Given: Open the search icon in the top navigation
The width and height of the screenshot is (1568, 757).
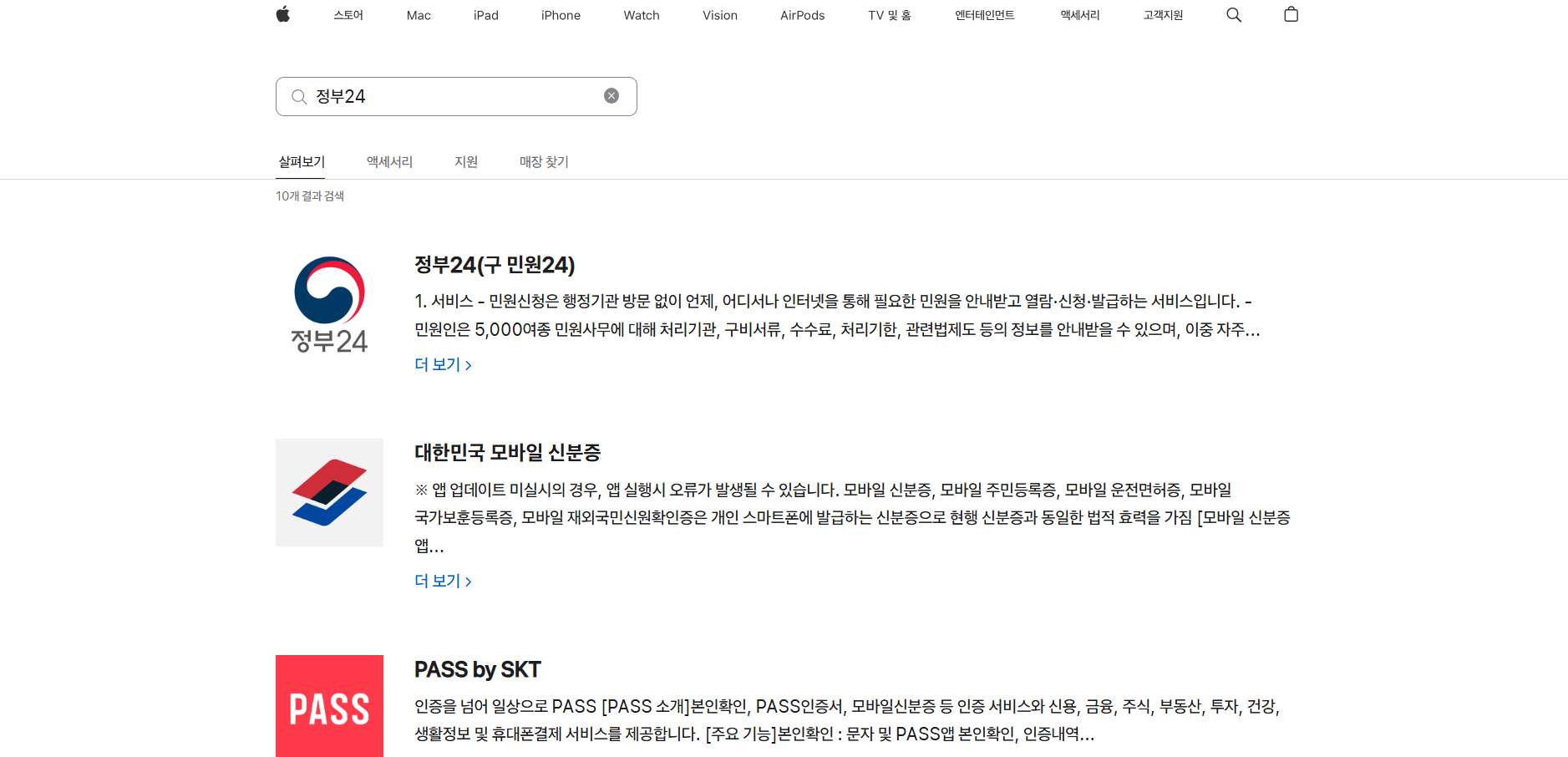Looking at the screenshot, I should (x=1233, y=14).
